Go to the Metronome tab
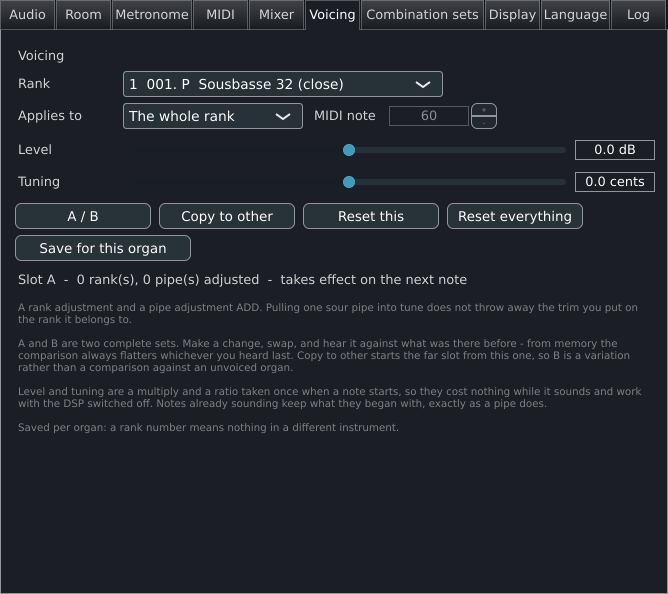668x594 pixels. pos(152,15)
